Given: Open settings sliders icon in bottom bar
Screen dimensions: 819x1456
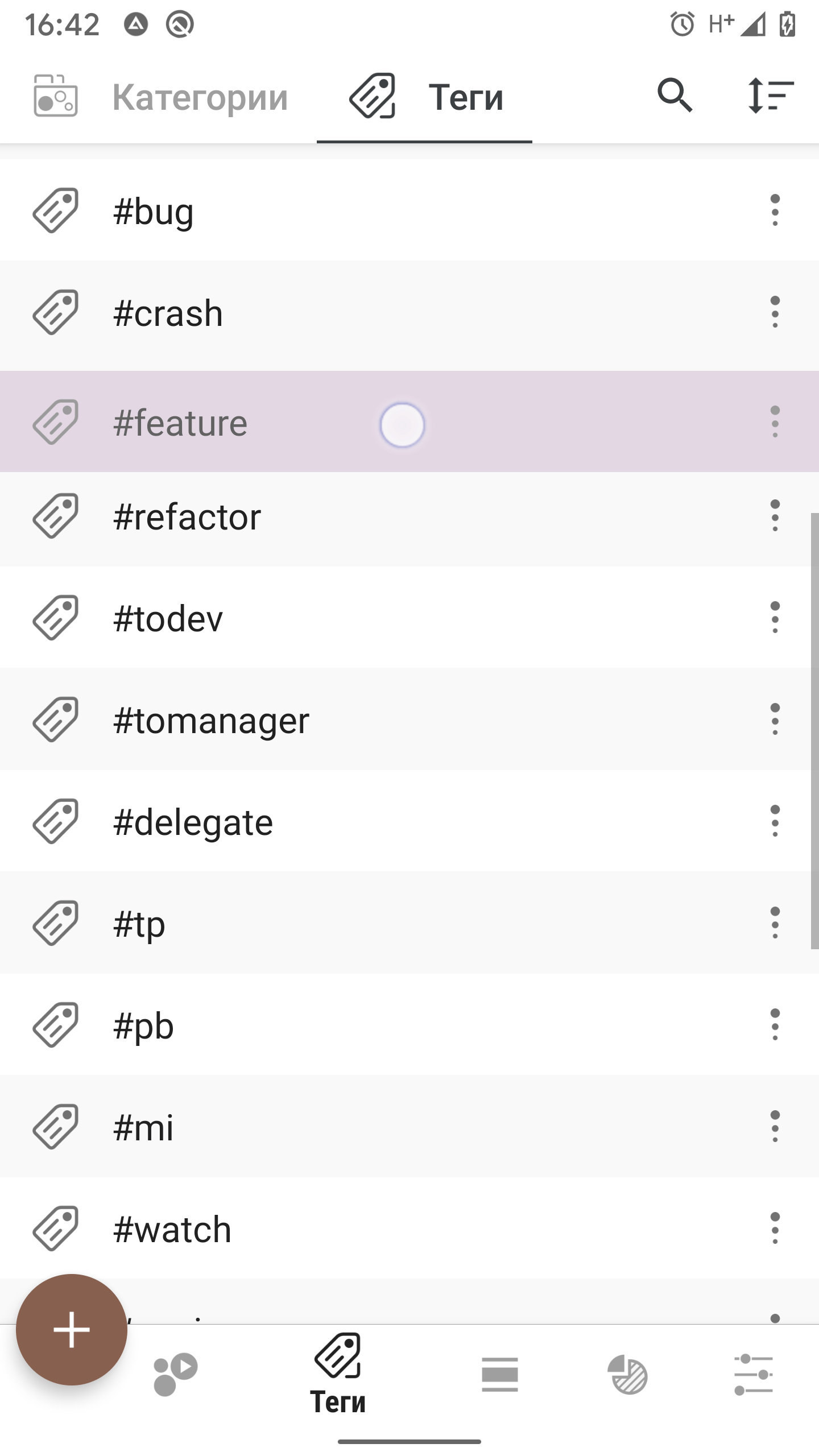Looking at the screenshot, I should click(754, 1375).
